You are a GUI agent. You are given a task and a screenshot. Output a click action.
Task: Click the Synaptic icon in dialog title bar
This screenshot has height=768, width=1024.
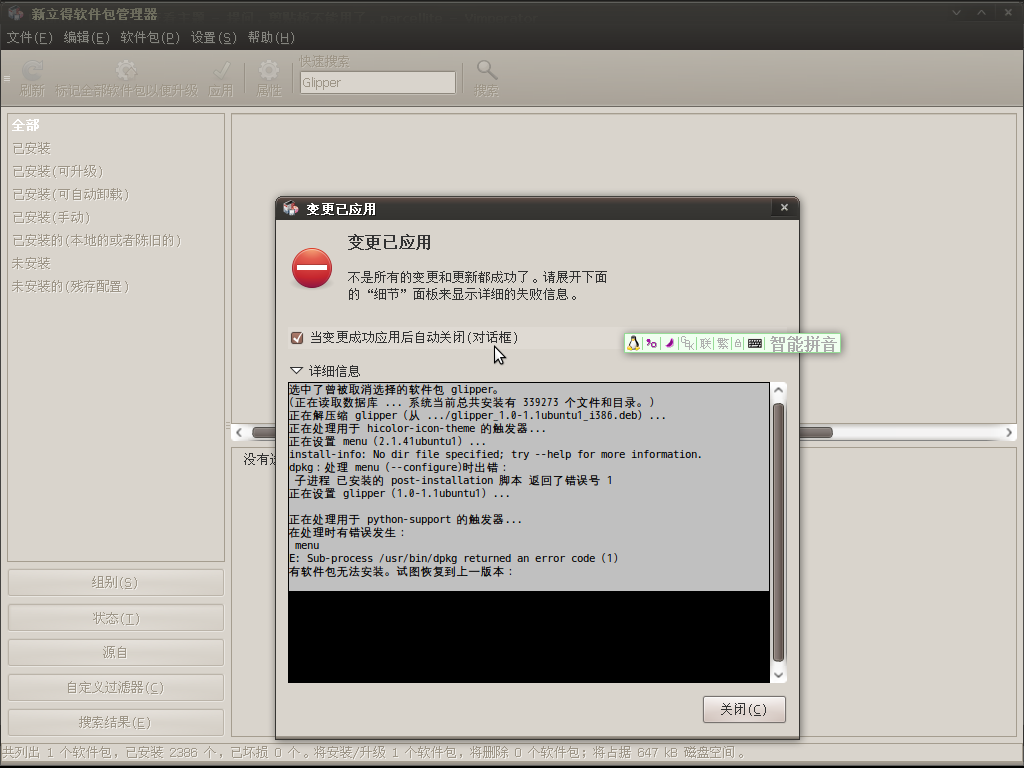pyautogui.click(x=291, y=208)
